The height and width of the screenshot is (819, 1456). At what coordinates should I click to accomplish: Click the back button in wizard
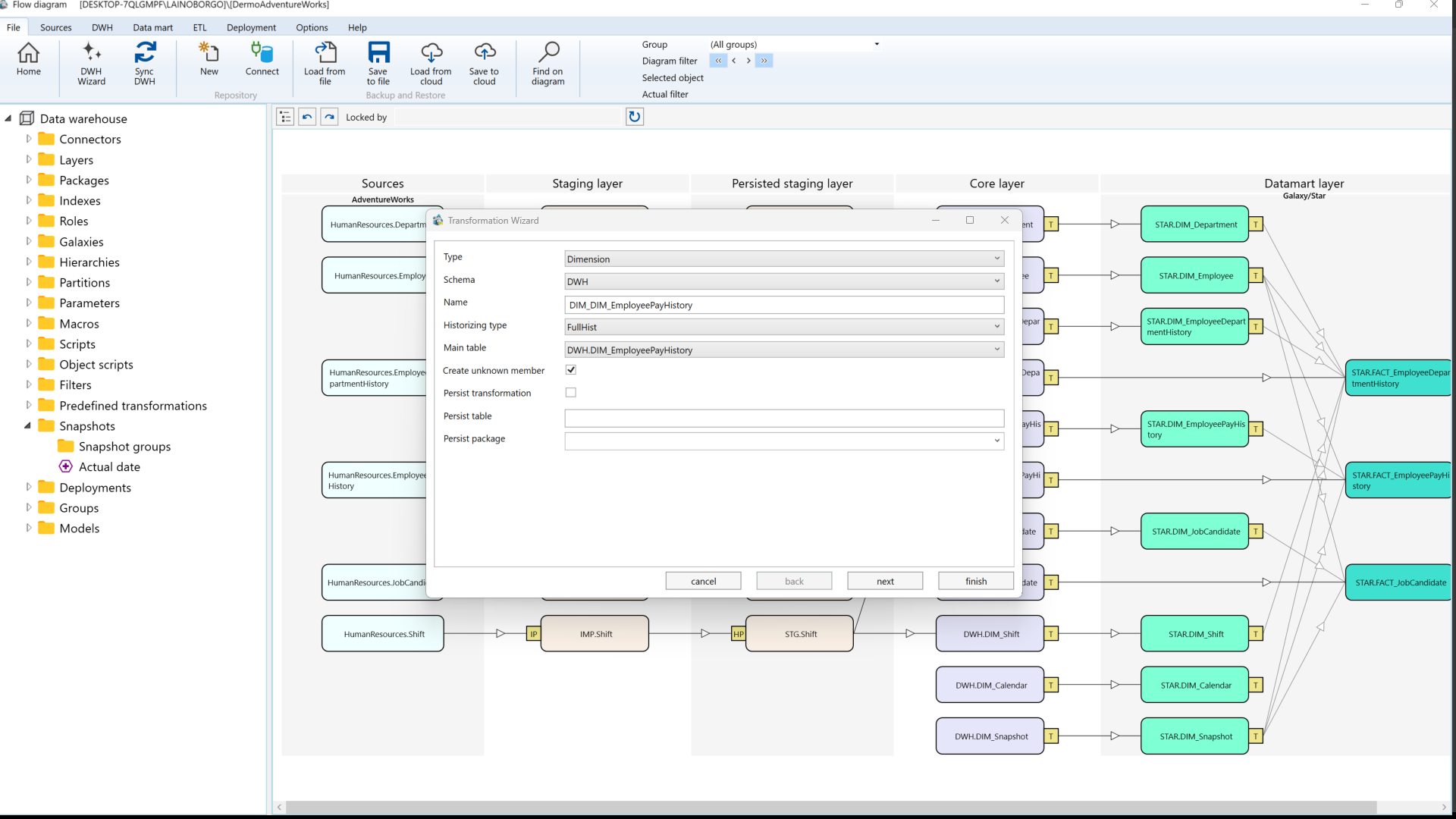point(794,581)
